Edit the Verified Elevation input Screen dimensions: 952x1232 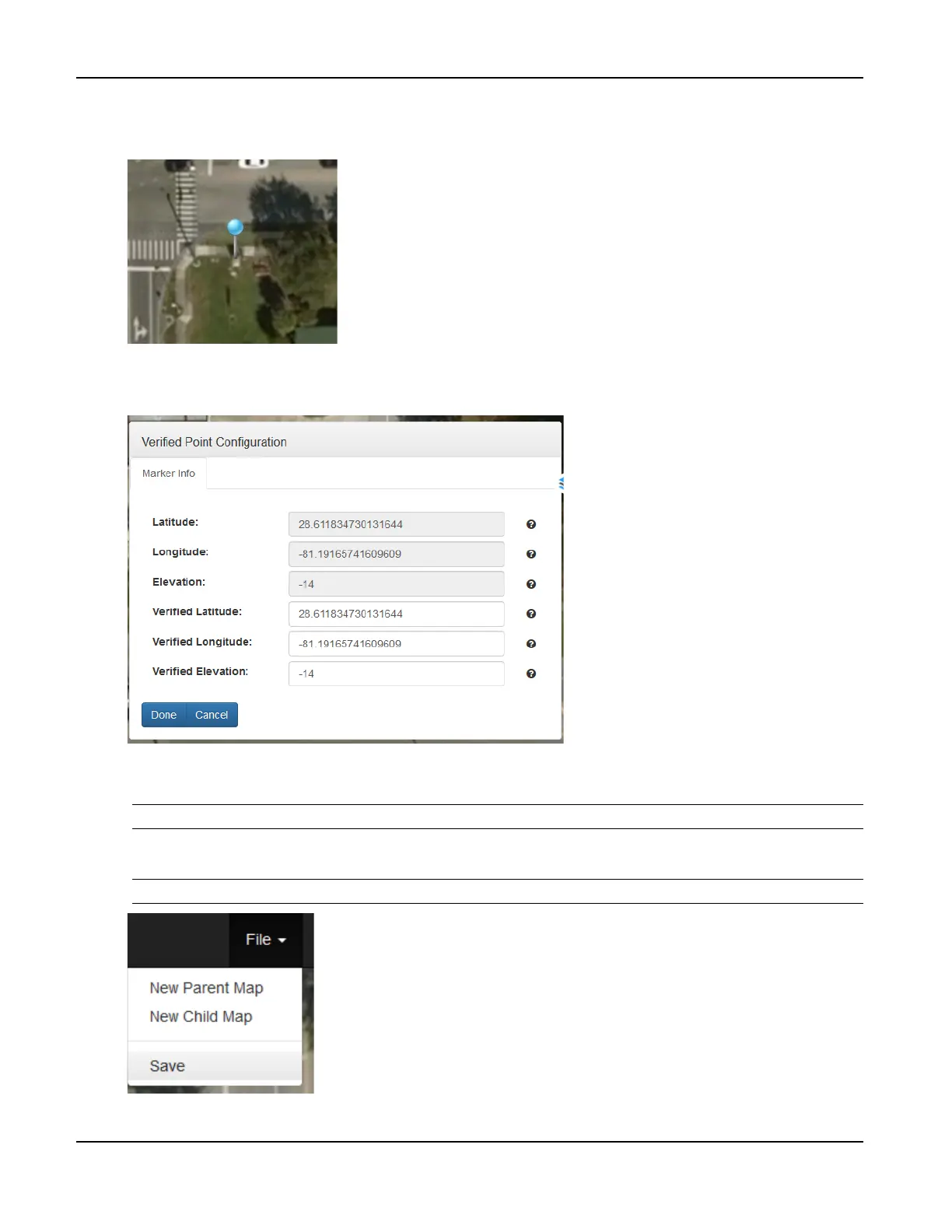tap(397, 674)
